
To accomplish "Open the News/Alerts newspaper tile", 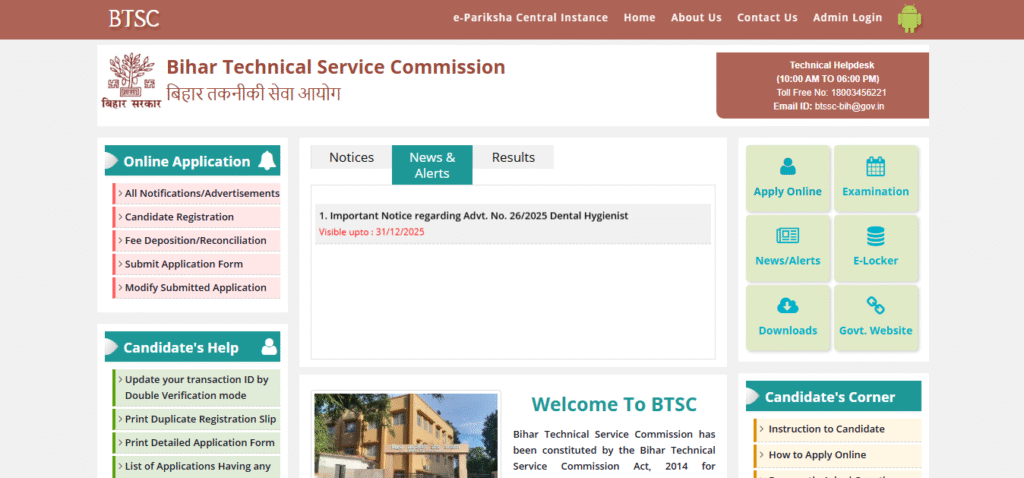I will 788,248.
